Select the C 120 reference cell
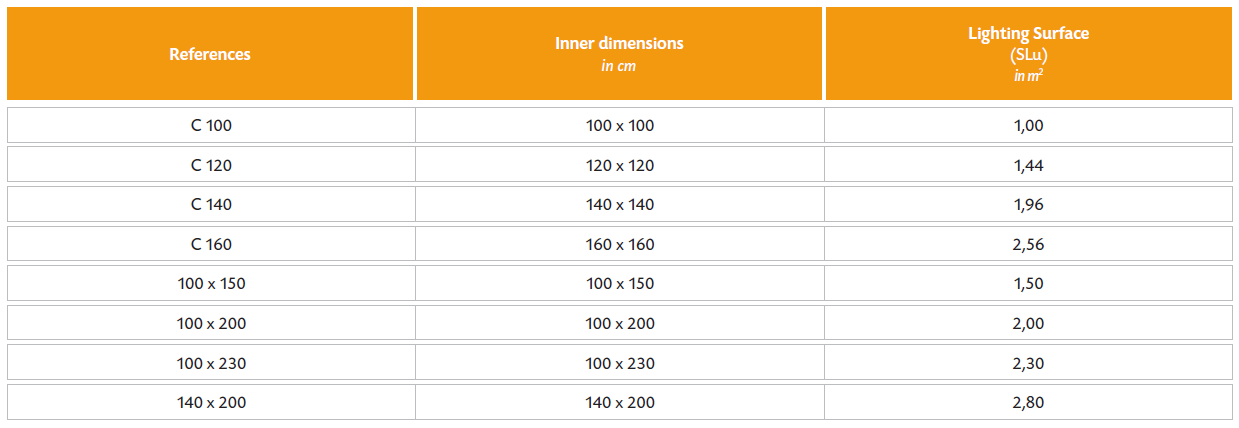 [x=210, y=165]
